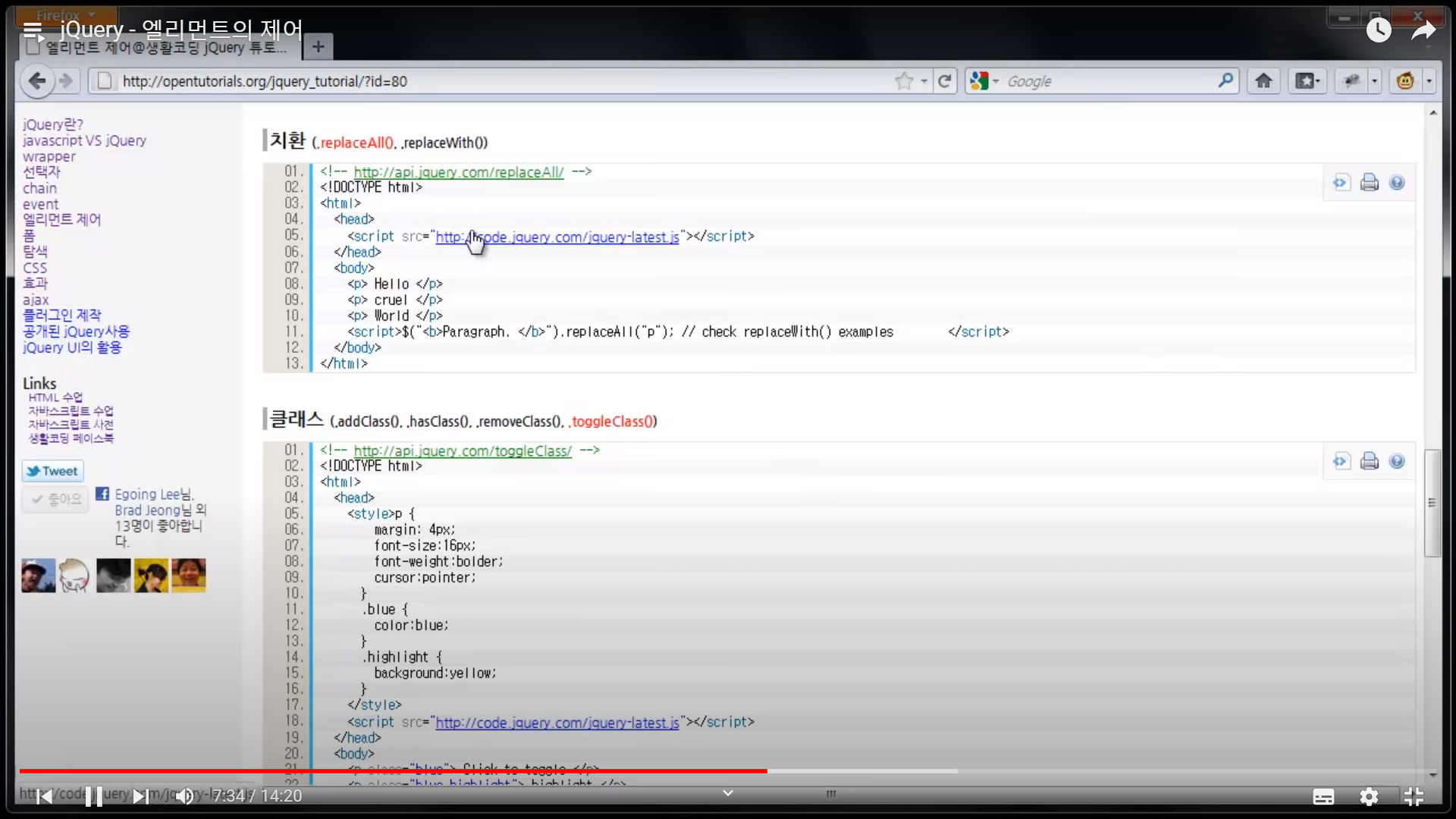Open the Firefox bookmarks menu button
The height and width of the screenshot is (819, 1456).
click(1307, 81)
